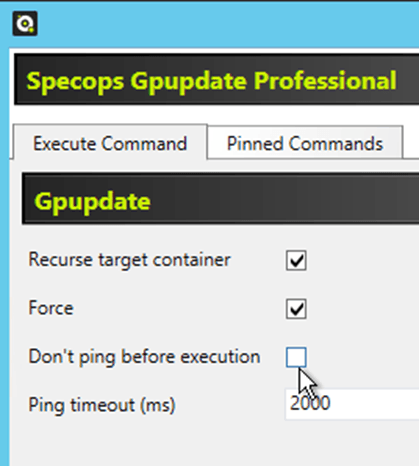Click the blue window title bar area
The width and height of the screenshot is (419, 466).
(x=227, y=24)
